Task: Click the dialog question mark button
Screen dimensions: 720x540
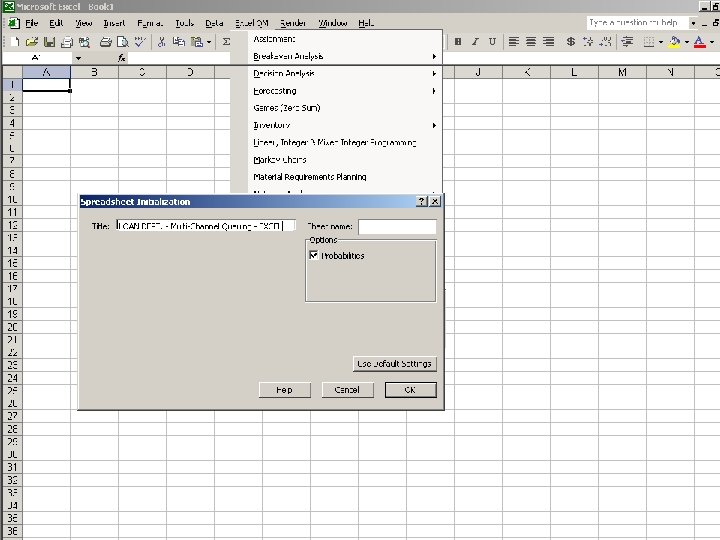Action: (x=421, y=201)
